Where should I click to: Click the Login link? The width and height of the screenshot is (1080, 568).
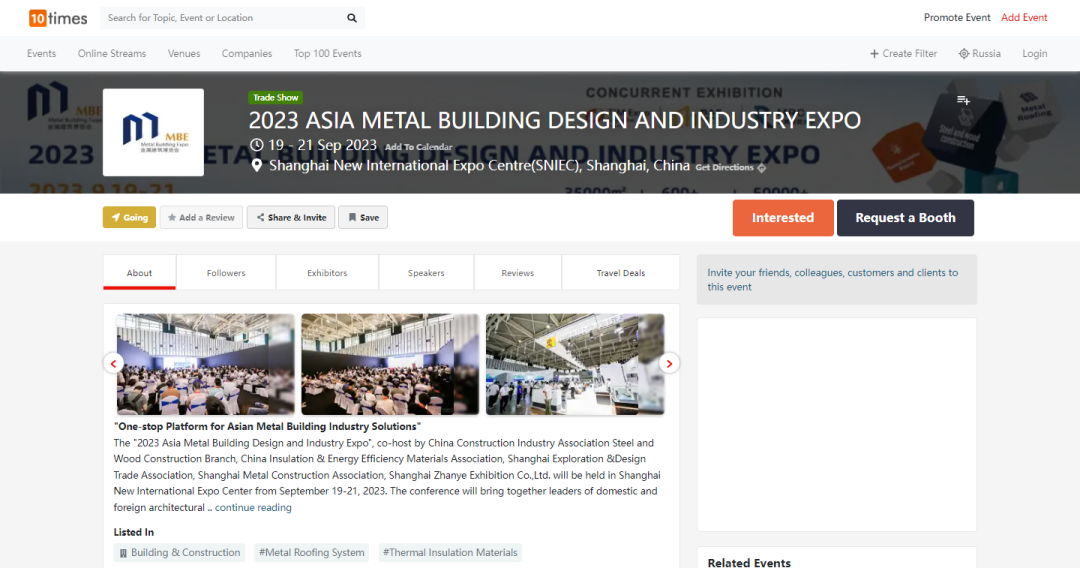[1035, 54]
